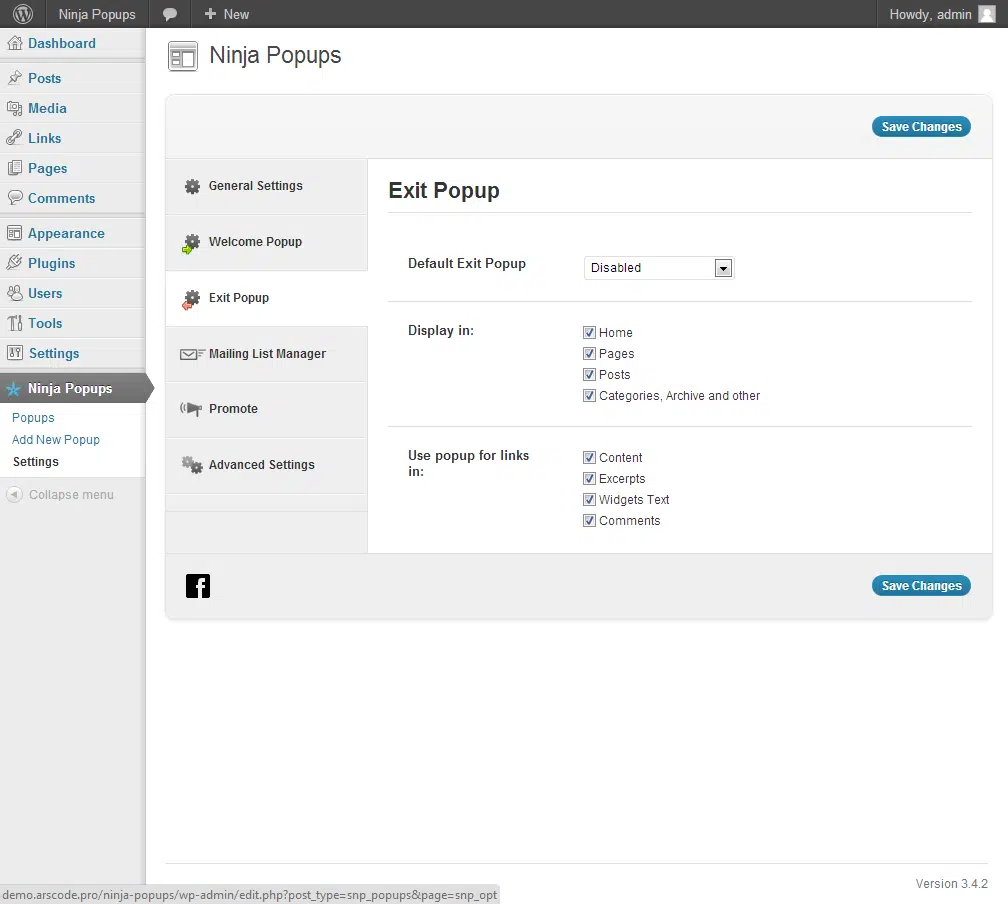Open the Dashboard menu item

pyautogui.click(x=73, y=43)
